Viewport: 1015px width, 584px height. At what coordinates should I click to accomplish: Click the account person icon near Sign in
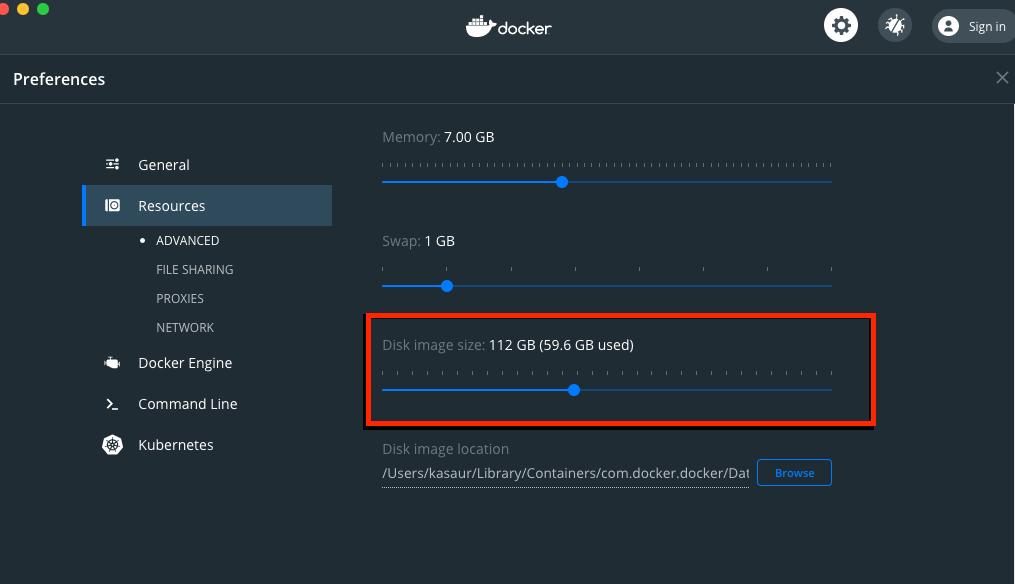click(947, 26)
